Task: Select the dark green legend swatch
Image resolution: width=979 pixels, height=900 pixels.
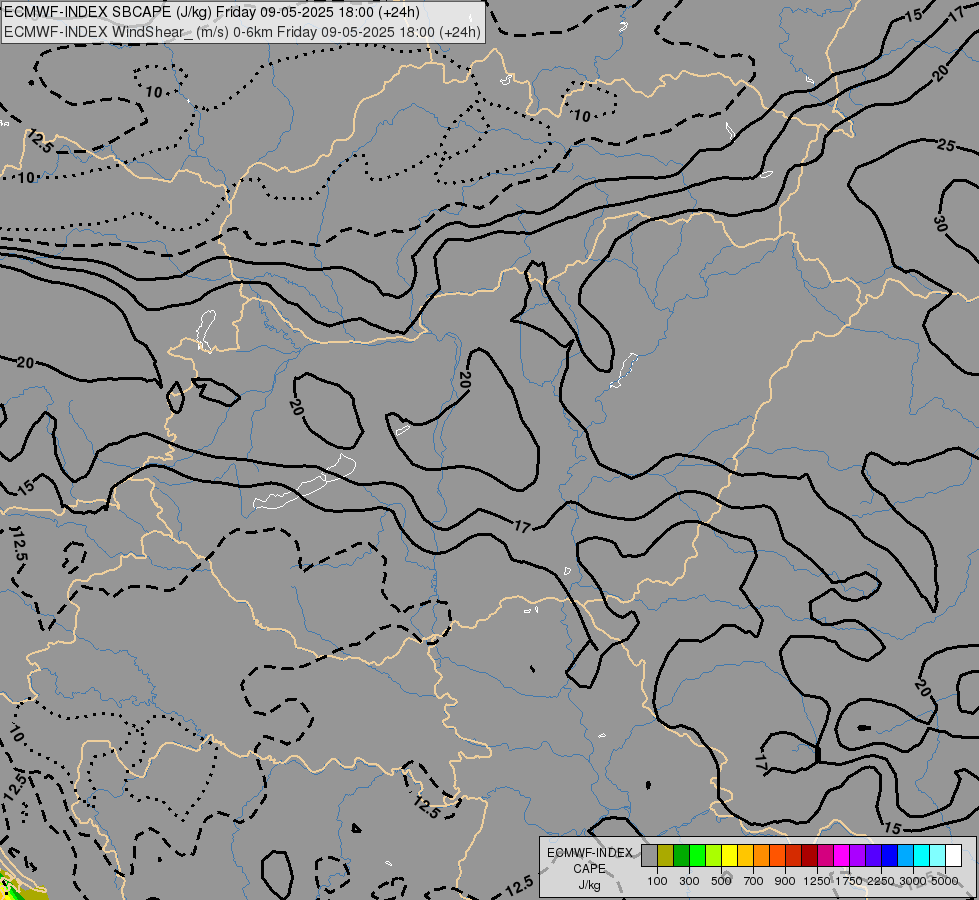Action: [682, 855]
